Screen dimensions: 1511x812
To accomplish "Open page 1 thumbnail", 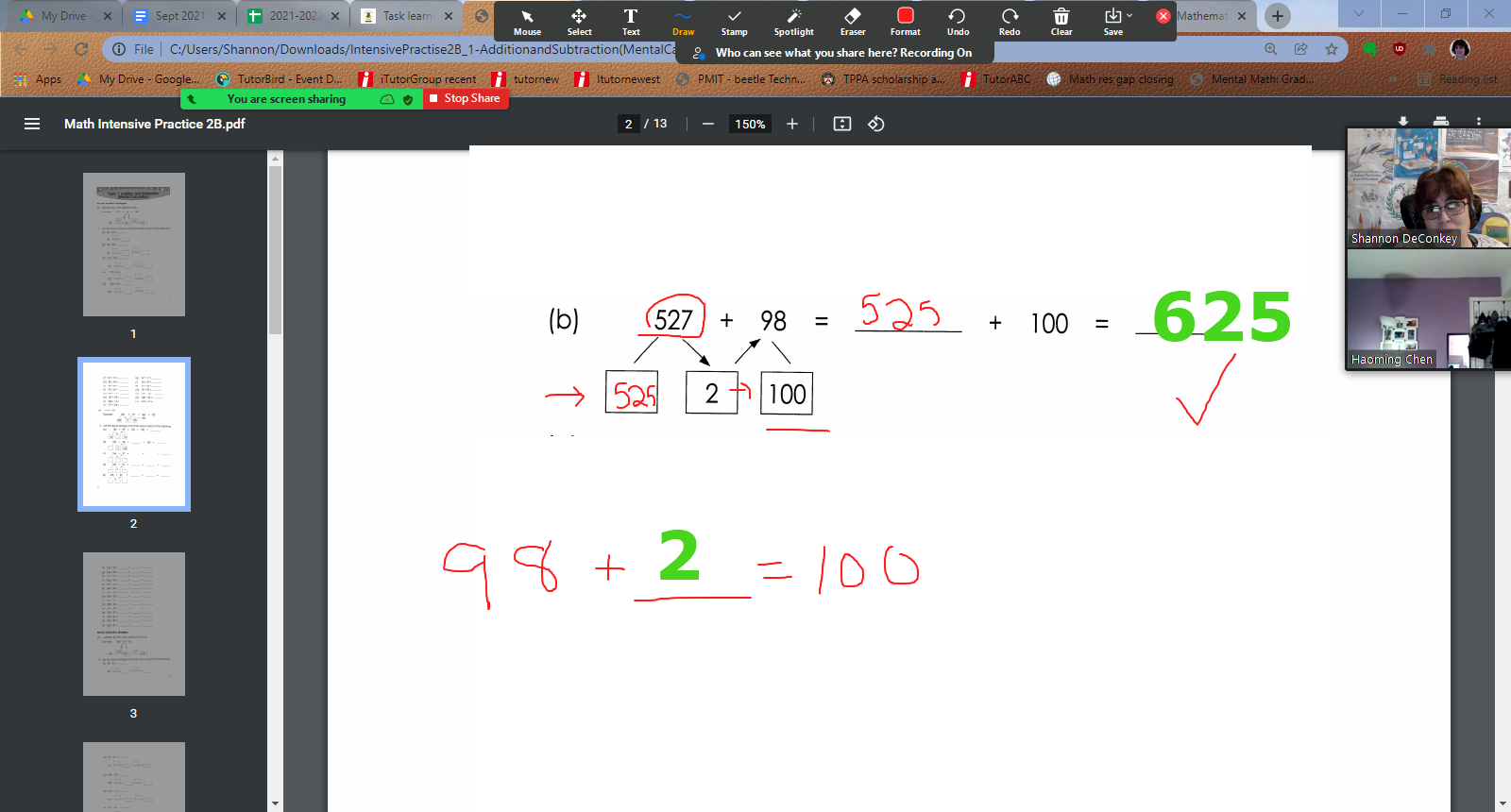I will [134, 245].
